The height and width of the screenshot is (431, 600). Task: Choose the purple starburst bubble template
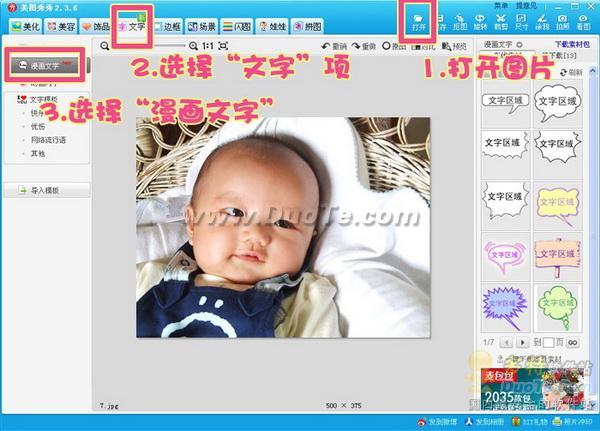point(505,308)
